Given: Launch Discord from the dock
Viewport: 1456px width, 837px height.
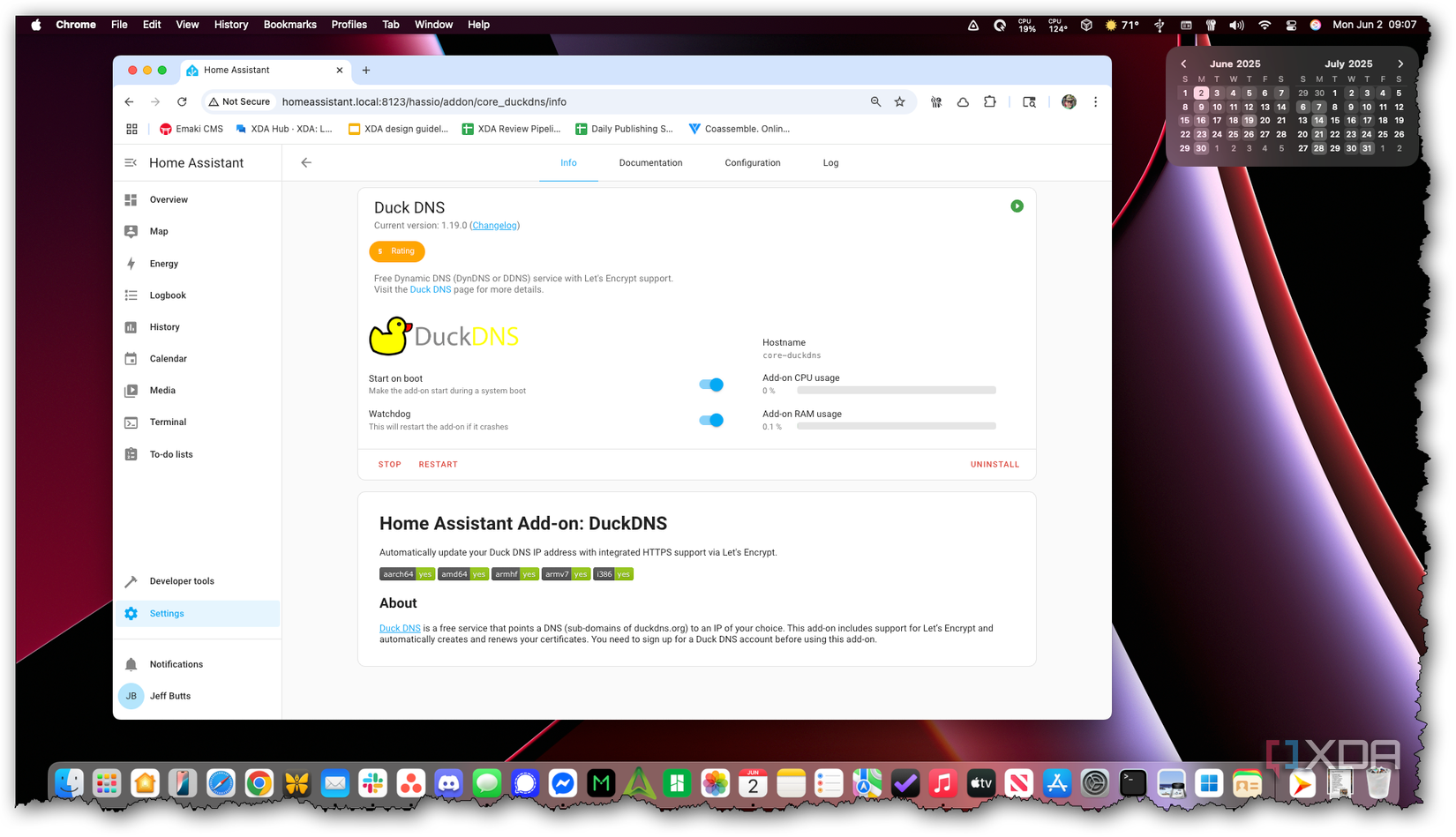Looking at the screenshot, I should (448, 782).
